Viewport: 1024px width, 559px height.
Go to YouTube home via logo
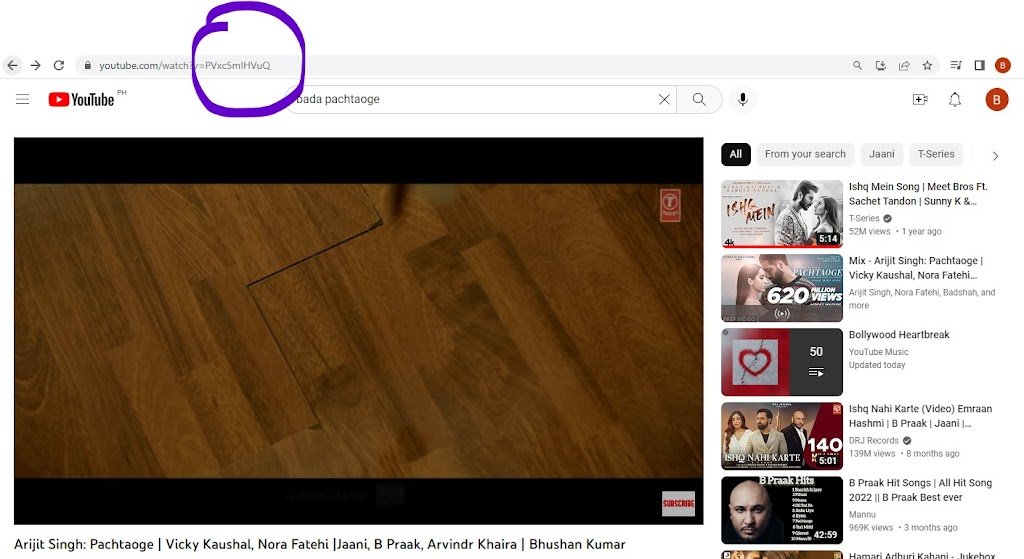click(x=82, y=99)
